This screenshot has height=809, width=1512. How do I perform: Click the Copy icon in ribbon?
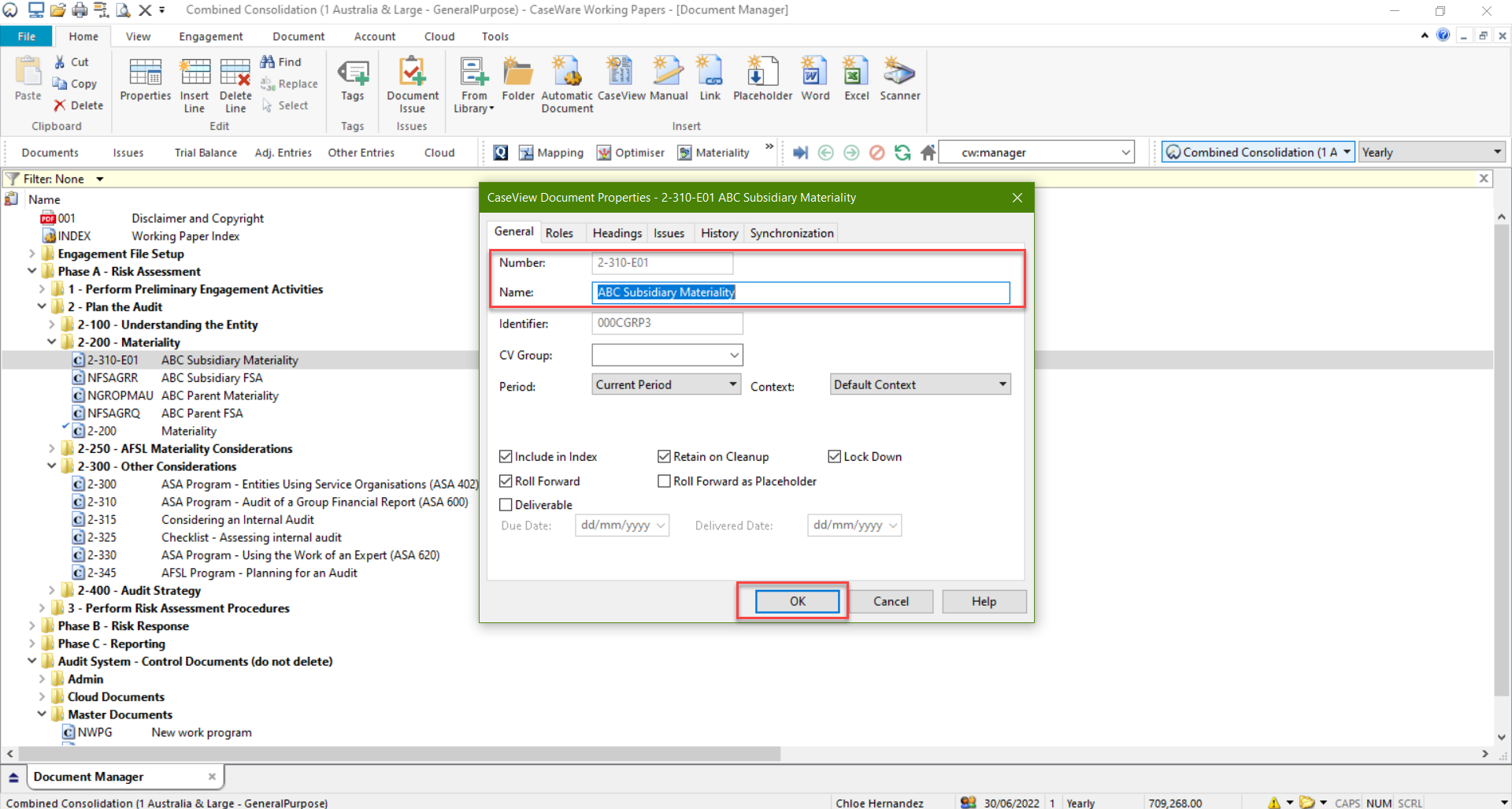coord(60,83)
